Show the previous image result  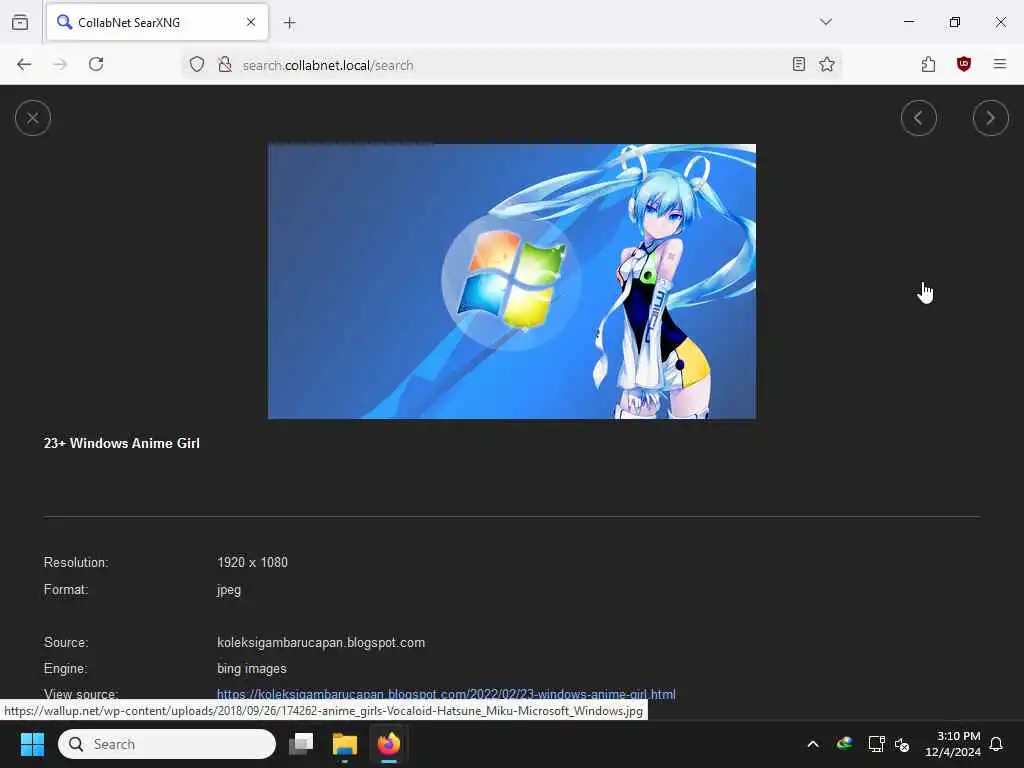[918, 118]
